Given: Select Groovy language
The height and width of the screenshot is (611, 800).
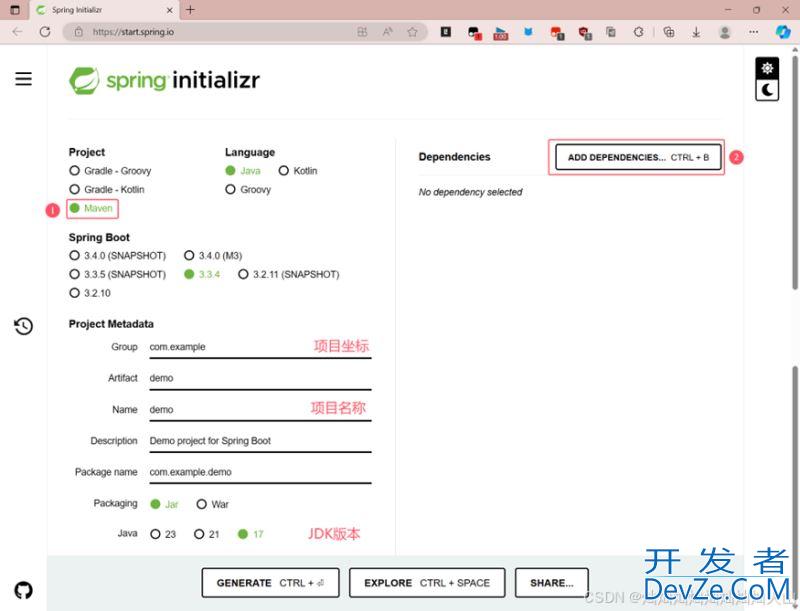Looking at the screenshot, I should pos(248,189).
